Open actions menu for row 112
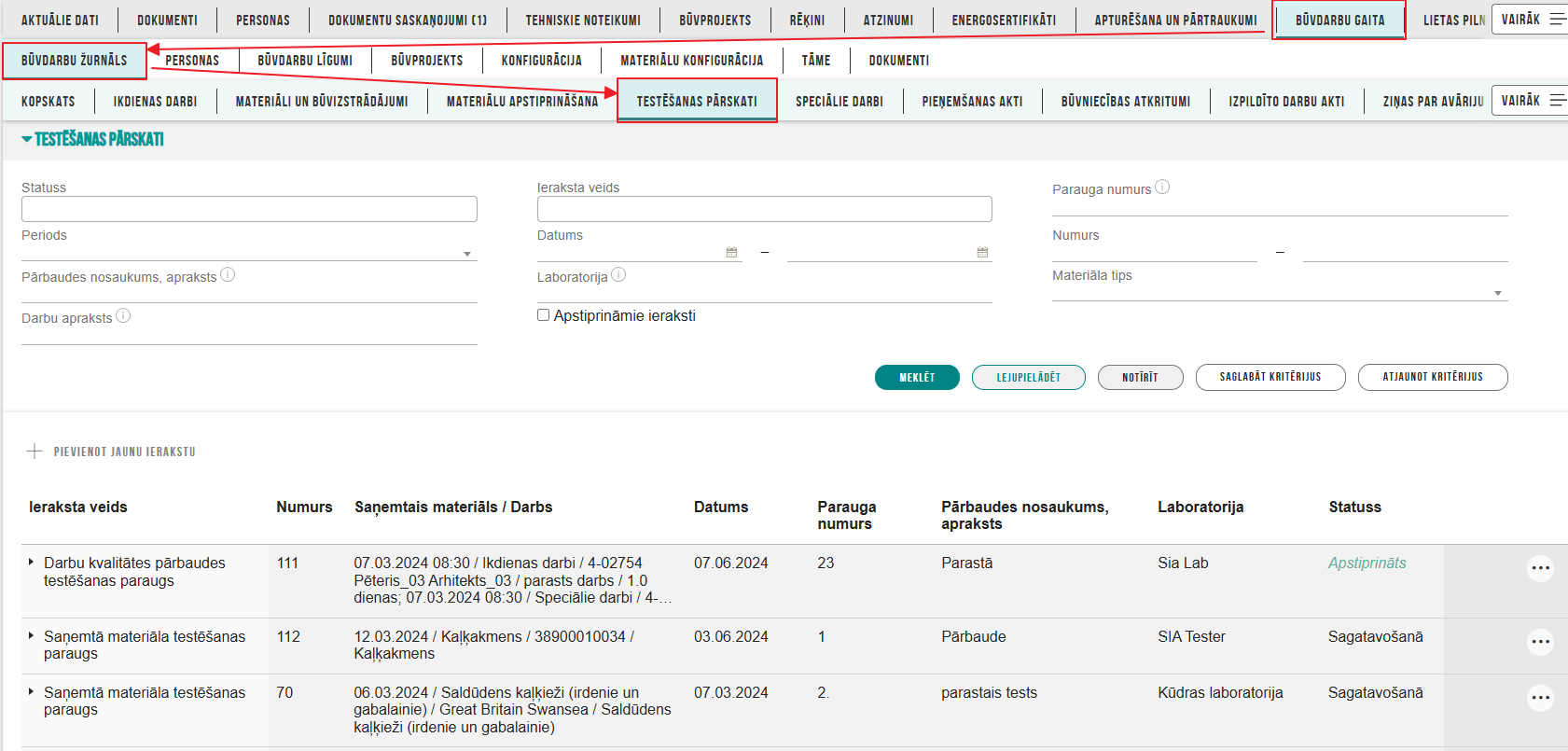 1540,642
